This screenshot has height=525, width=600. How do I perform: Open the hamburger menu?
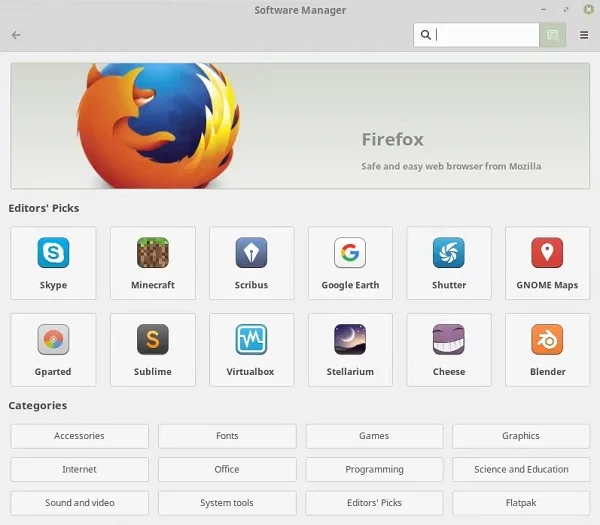tap(584, 35)
